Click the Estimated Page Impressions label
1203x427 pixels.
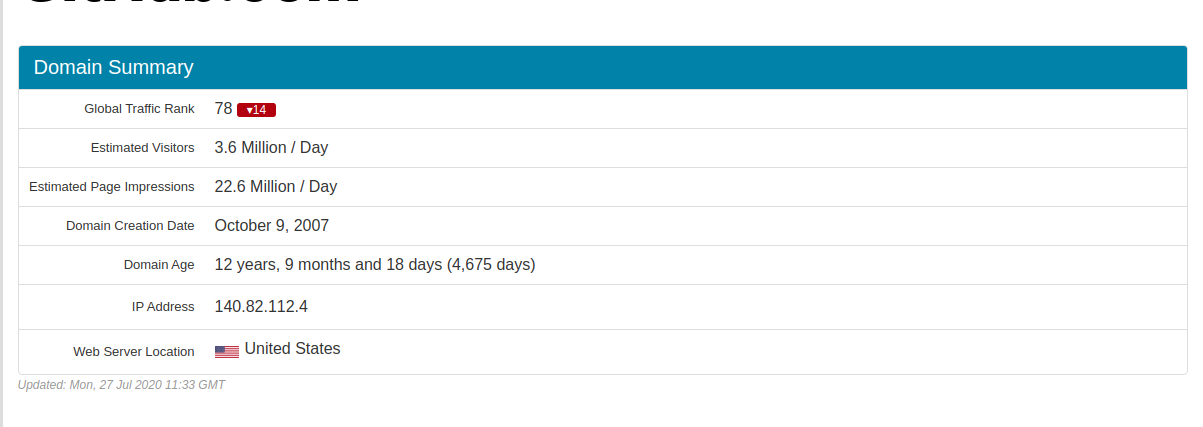(112, 187)
